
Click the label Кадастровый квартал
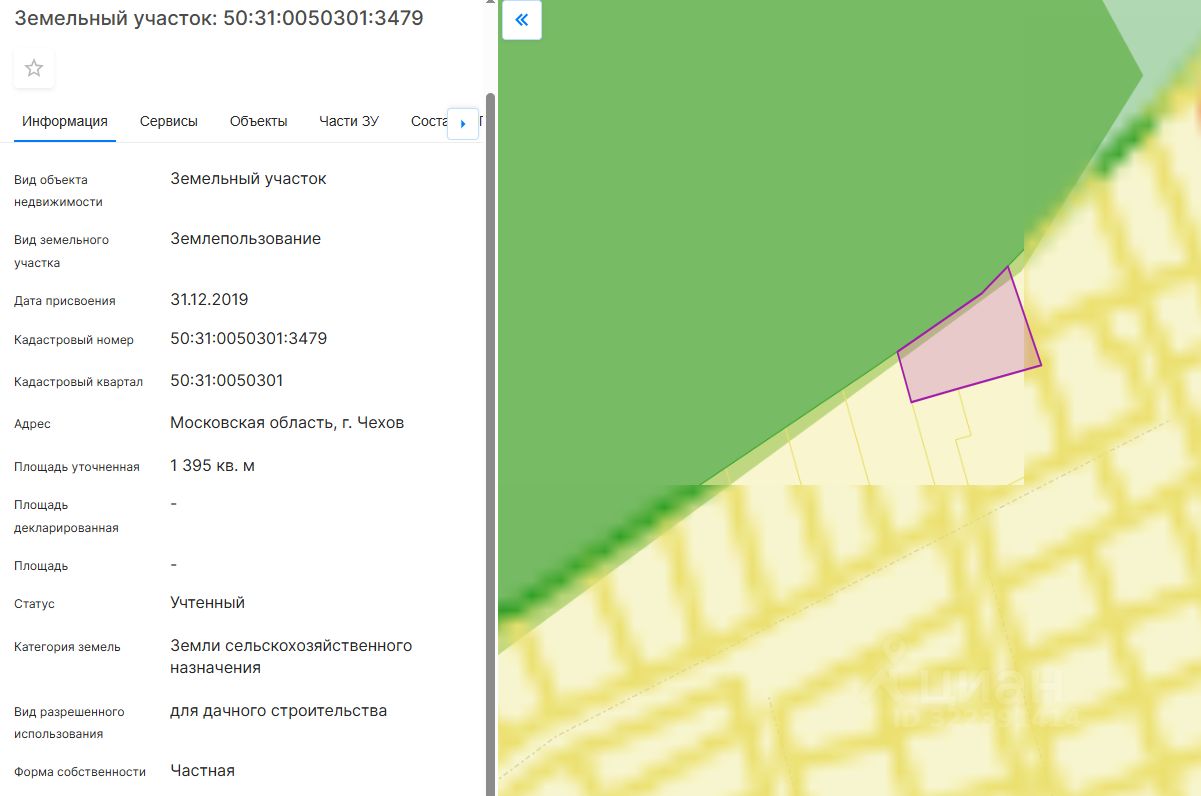(x=79, y=382)
